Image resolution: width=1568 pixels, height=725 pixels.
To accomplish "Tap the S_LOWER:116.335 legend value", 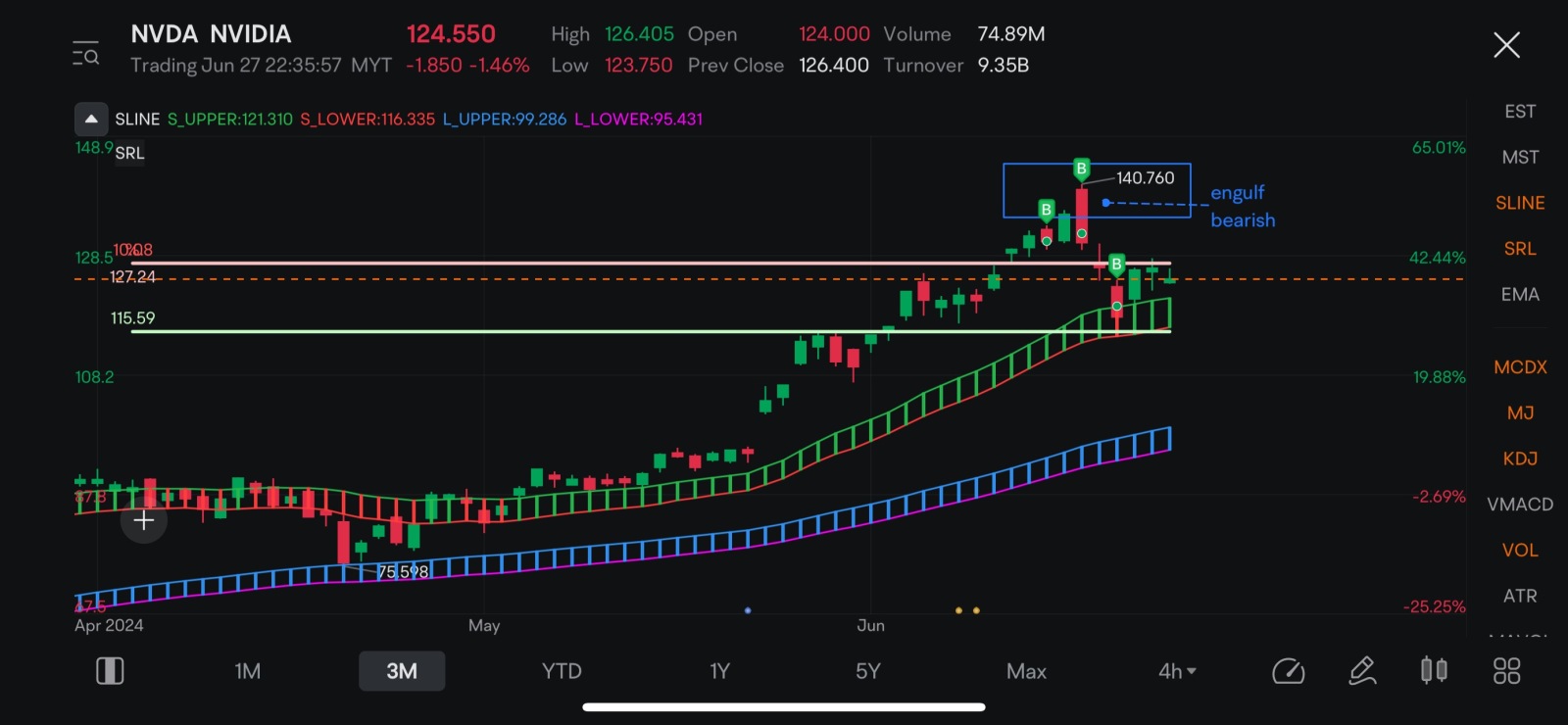I will click(x=367, y=120).
